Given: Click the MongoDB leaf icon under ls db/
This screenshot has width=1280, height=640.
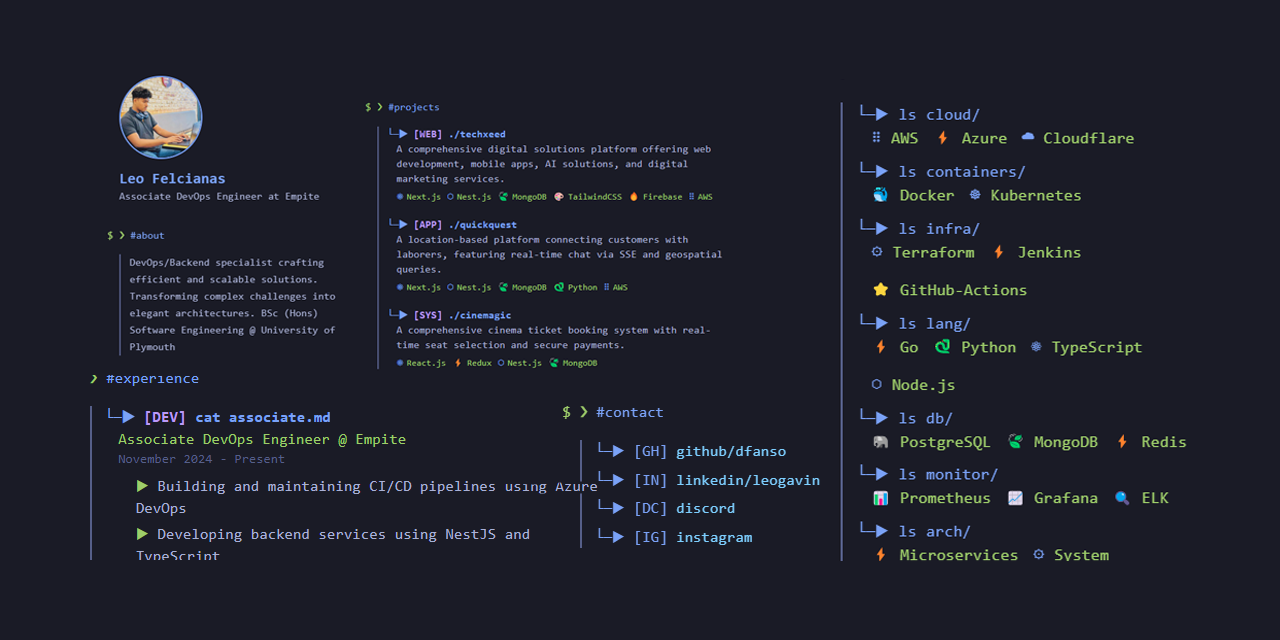Looking at the screenshot, I should tap(1015, 442).
